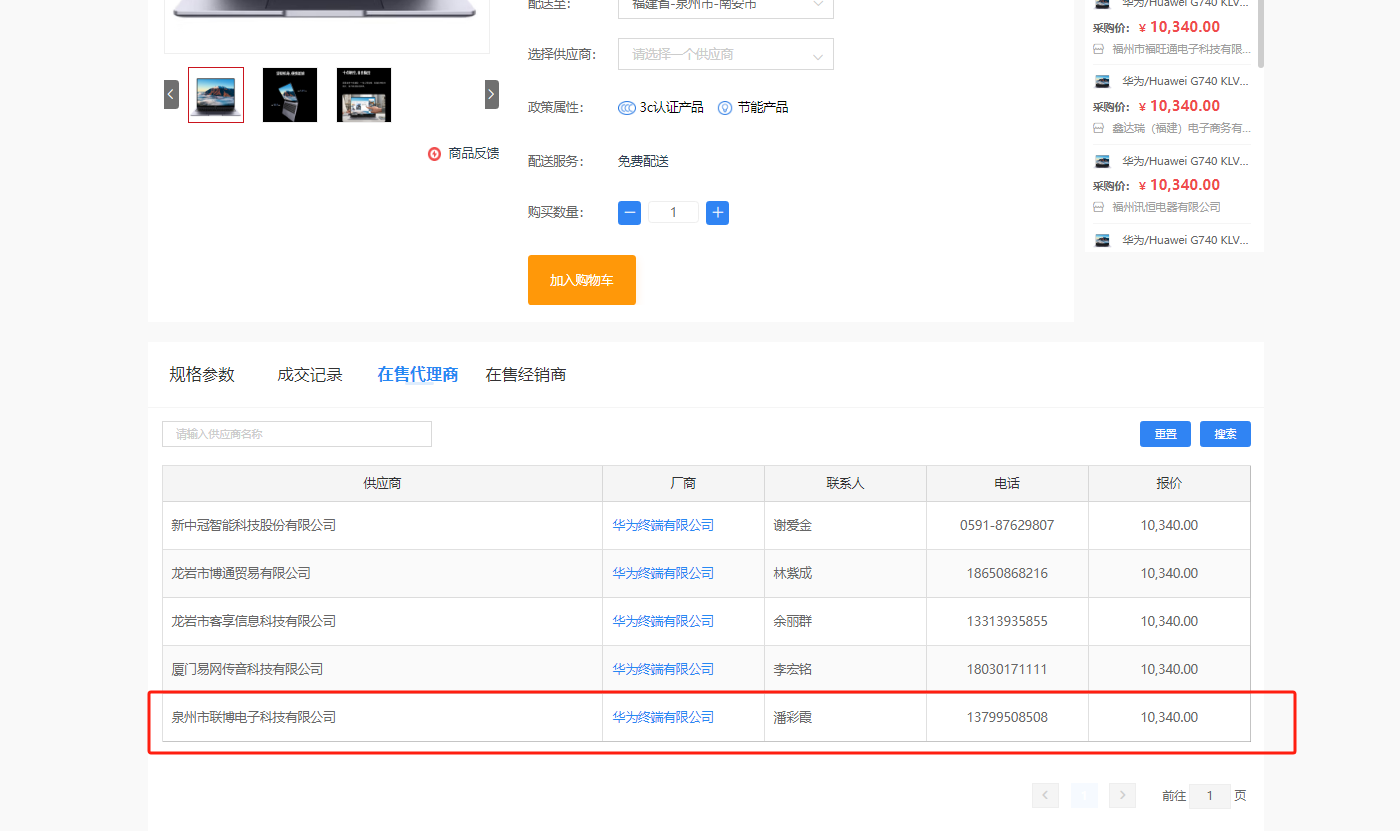Screen dimensions: 1400x831
Task: Select the 在售经销商 tab
Action: point(526,375)
